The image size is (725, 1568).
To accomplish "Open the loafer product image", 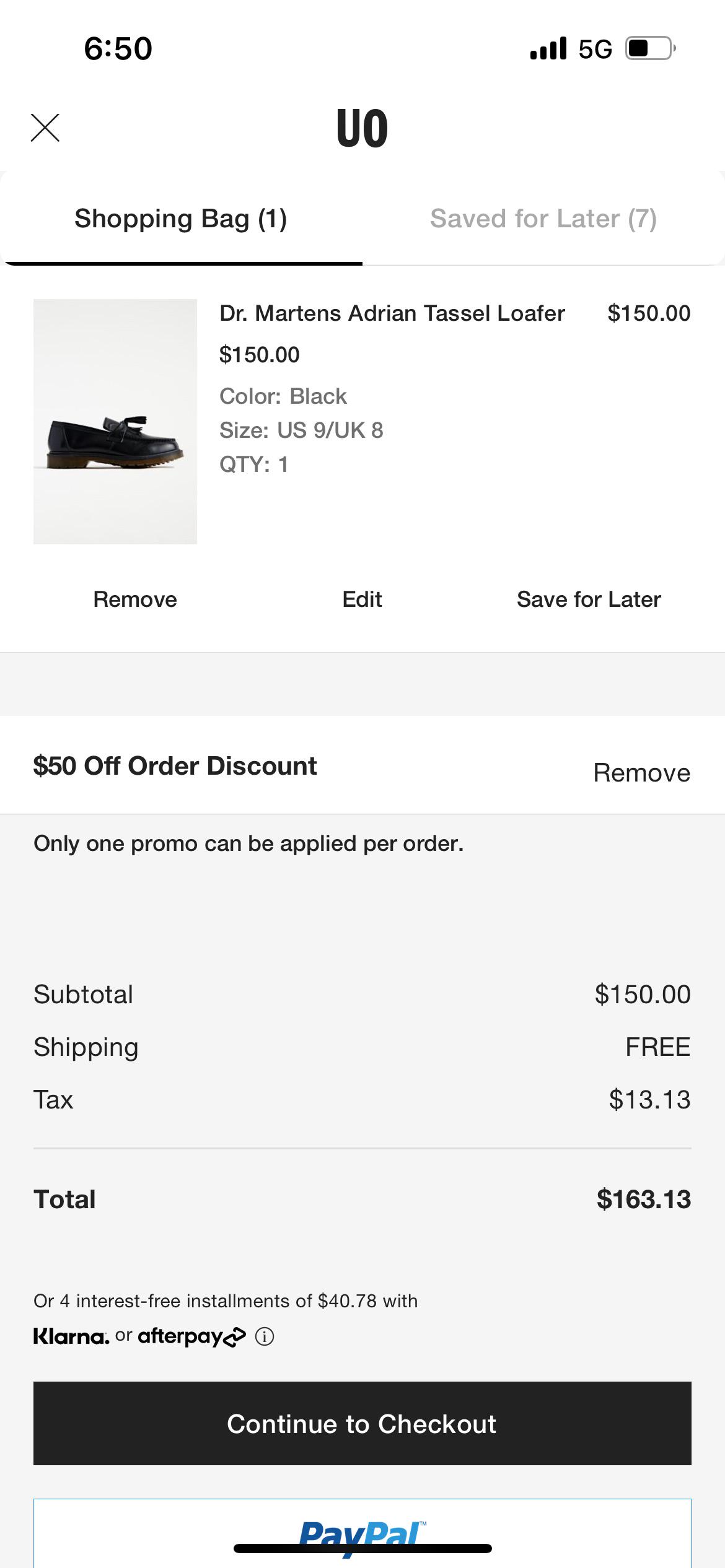I will click(115, 421).
